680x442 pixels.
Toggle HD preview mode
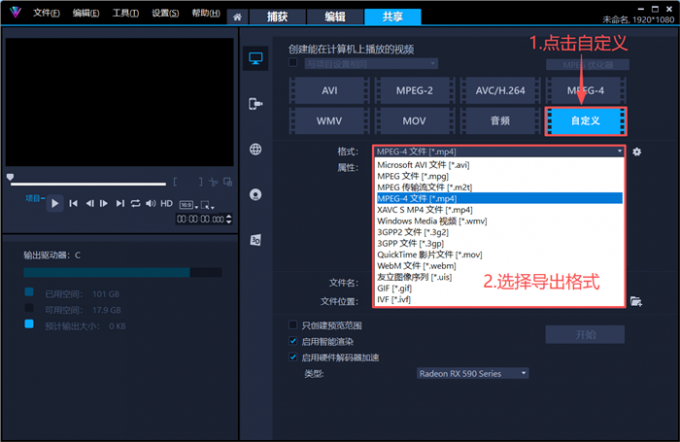[x=167, y=203]
